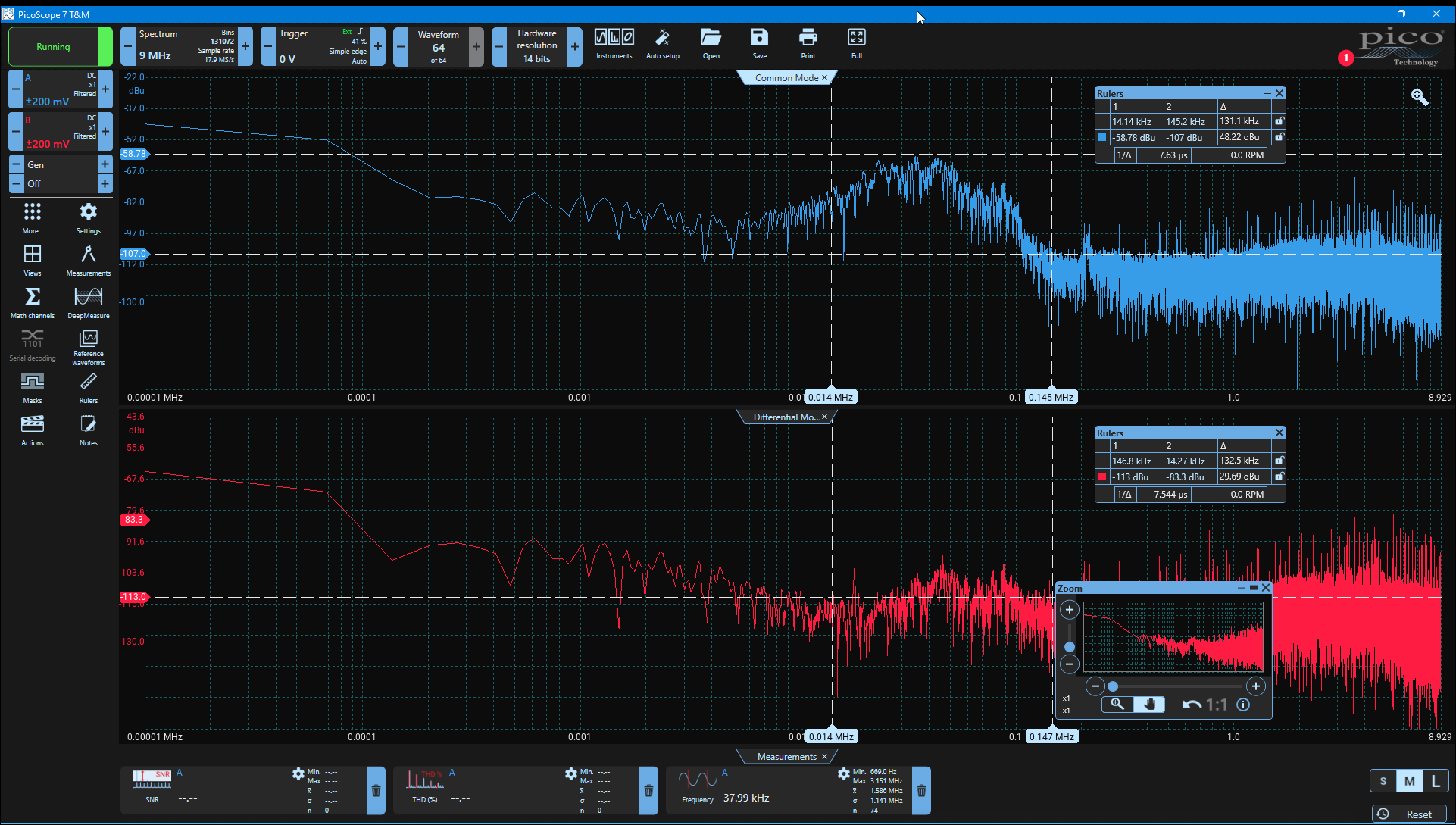
Task: Open Reference waveforms
Action: [x=89, y=346]
